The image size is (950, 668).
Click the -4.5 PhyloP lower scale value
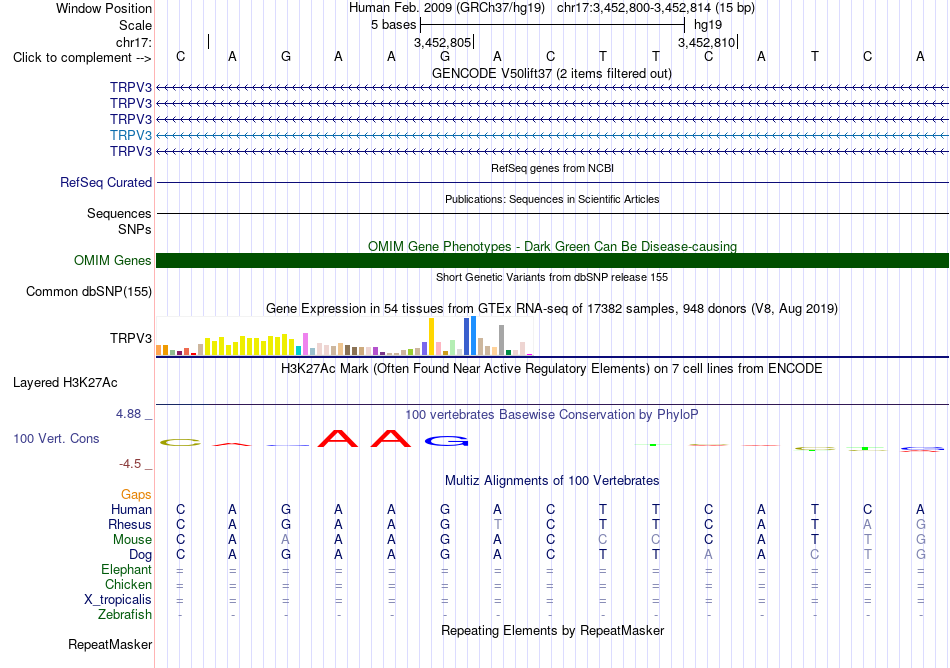click(x=130, y=464)
